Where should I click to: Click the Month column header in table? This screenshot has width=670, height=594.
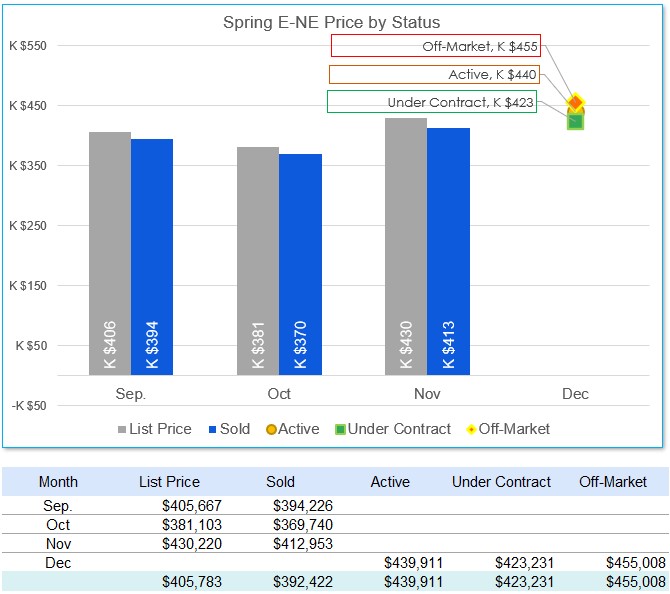(x=58, y=482)
